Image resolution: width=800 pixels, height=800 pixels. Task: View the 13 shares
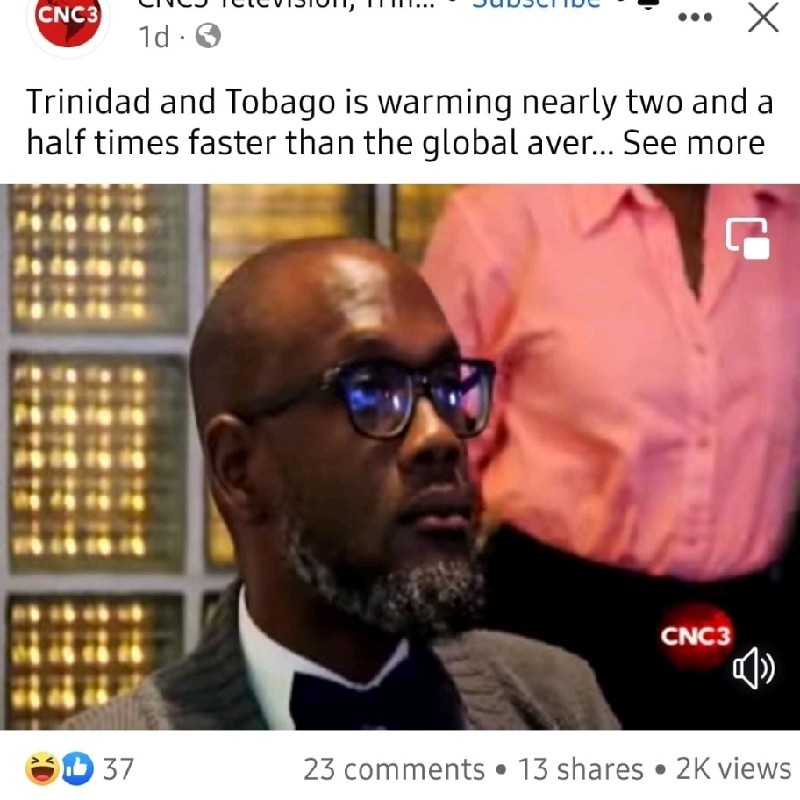click(581, 769)
